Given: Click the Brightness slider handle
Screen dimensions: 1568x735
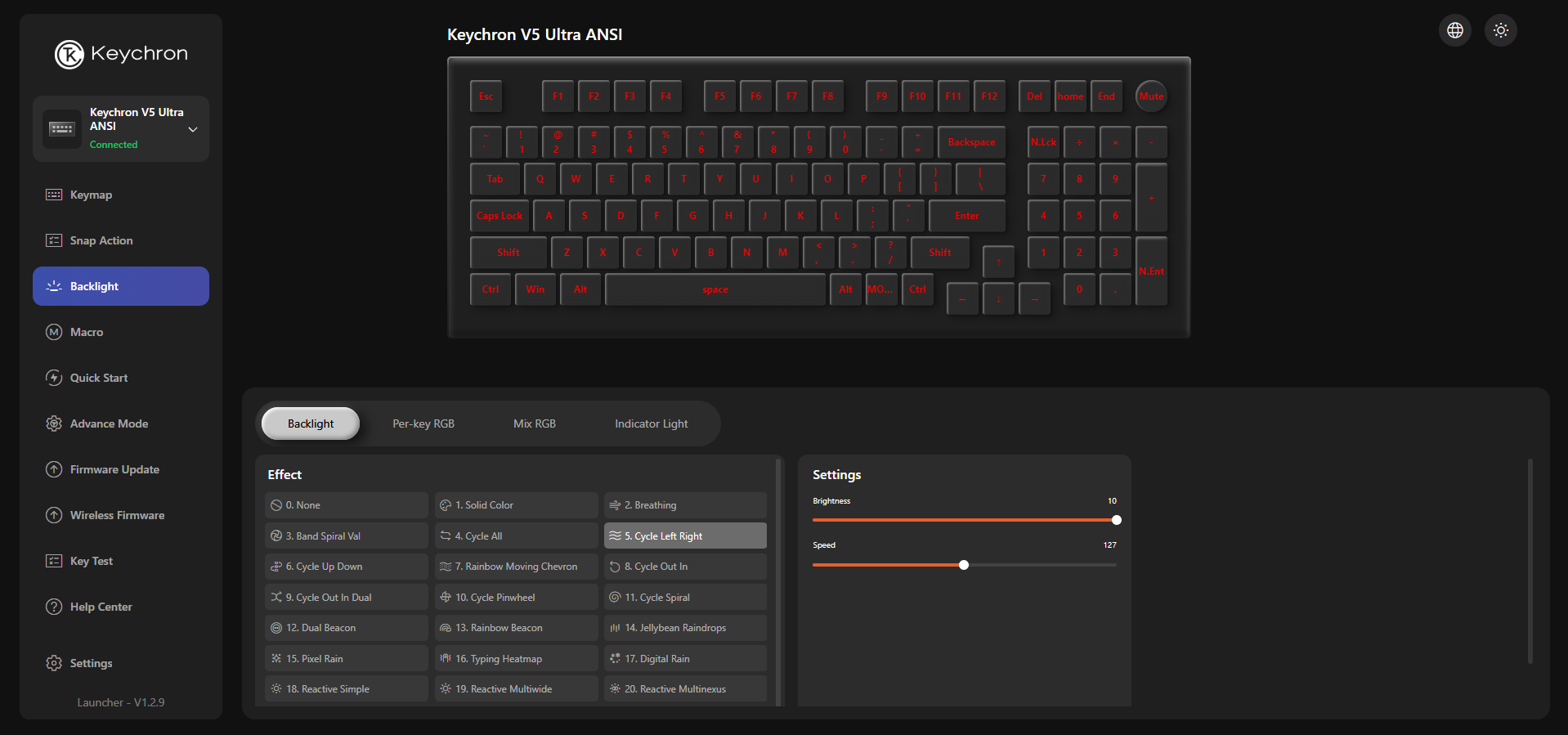Looking at the screenshot, I should (1117, 520).
